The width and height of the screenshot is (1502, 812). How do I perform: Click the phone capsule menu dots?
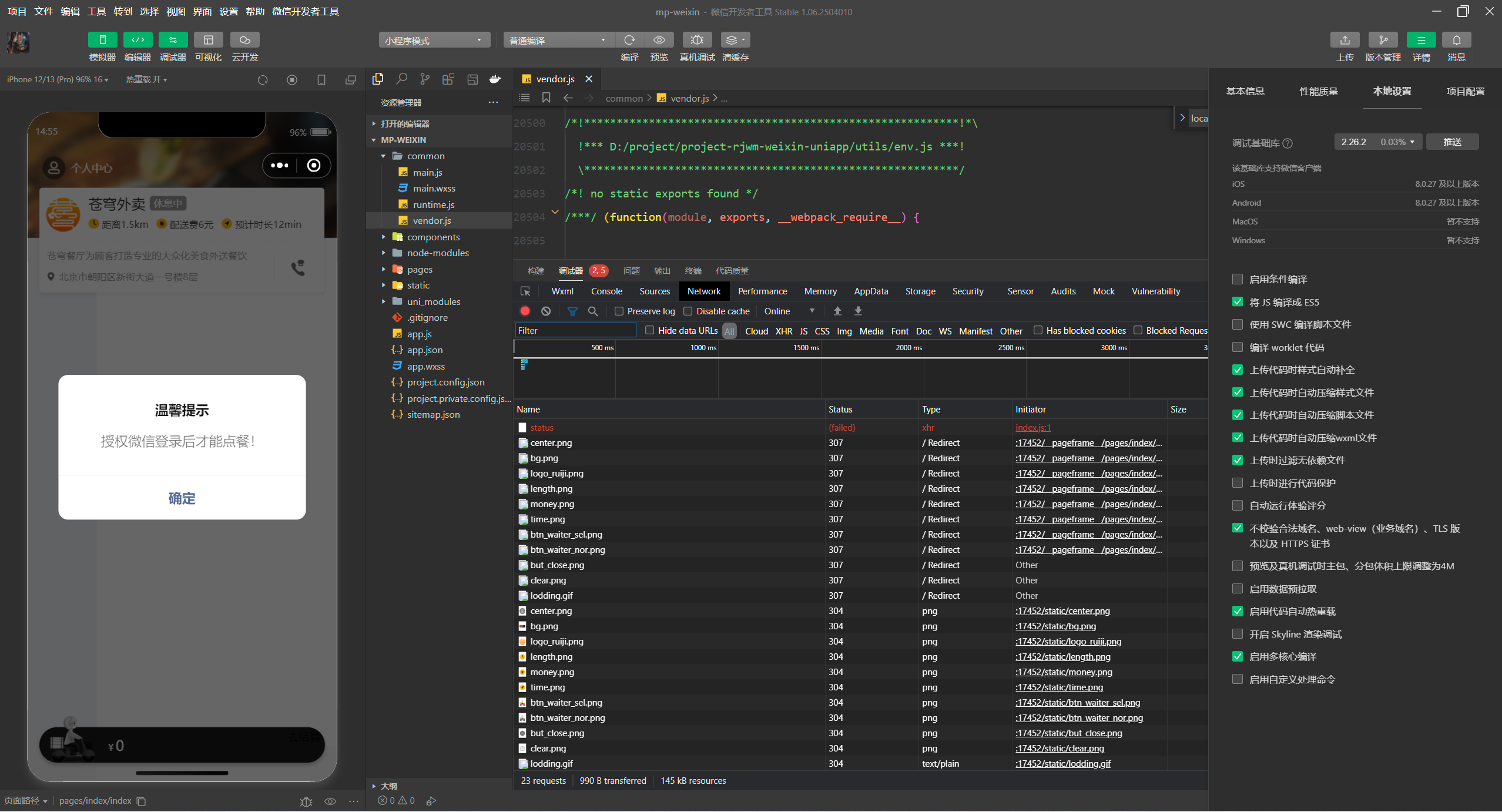coord(280,166)
